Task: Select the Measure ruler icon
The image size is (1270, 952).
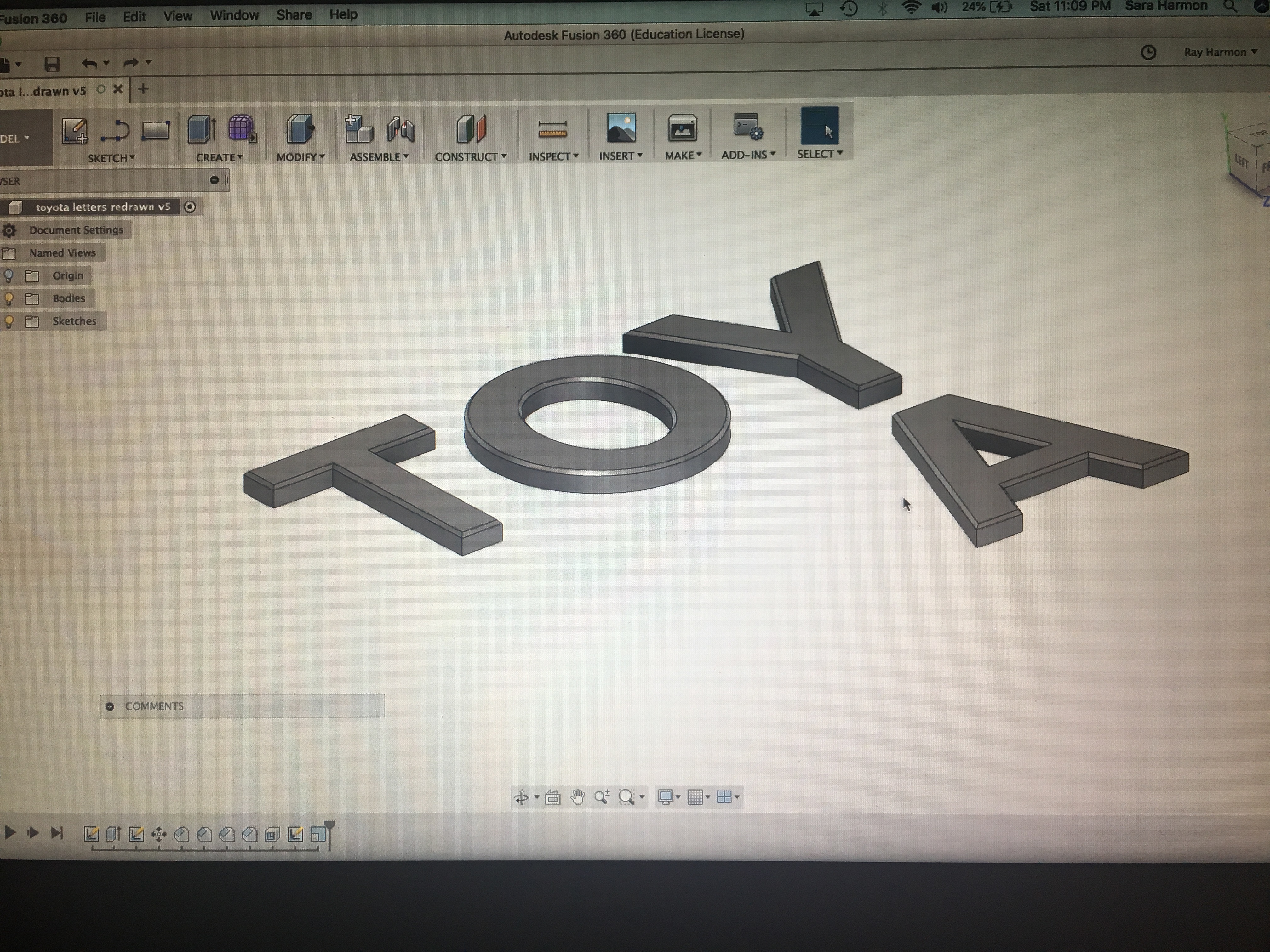Action: pos(552,130)
